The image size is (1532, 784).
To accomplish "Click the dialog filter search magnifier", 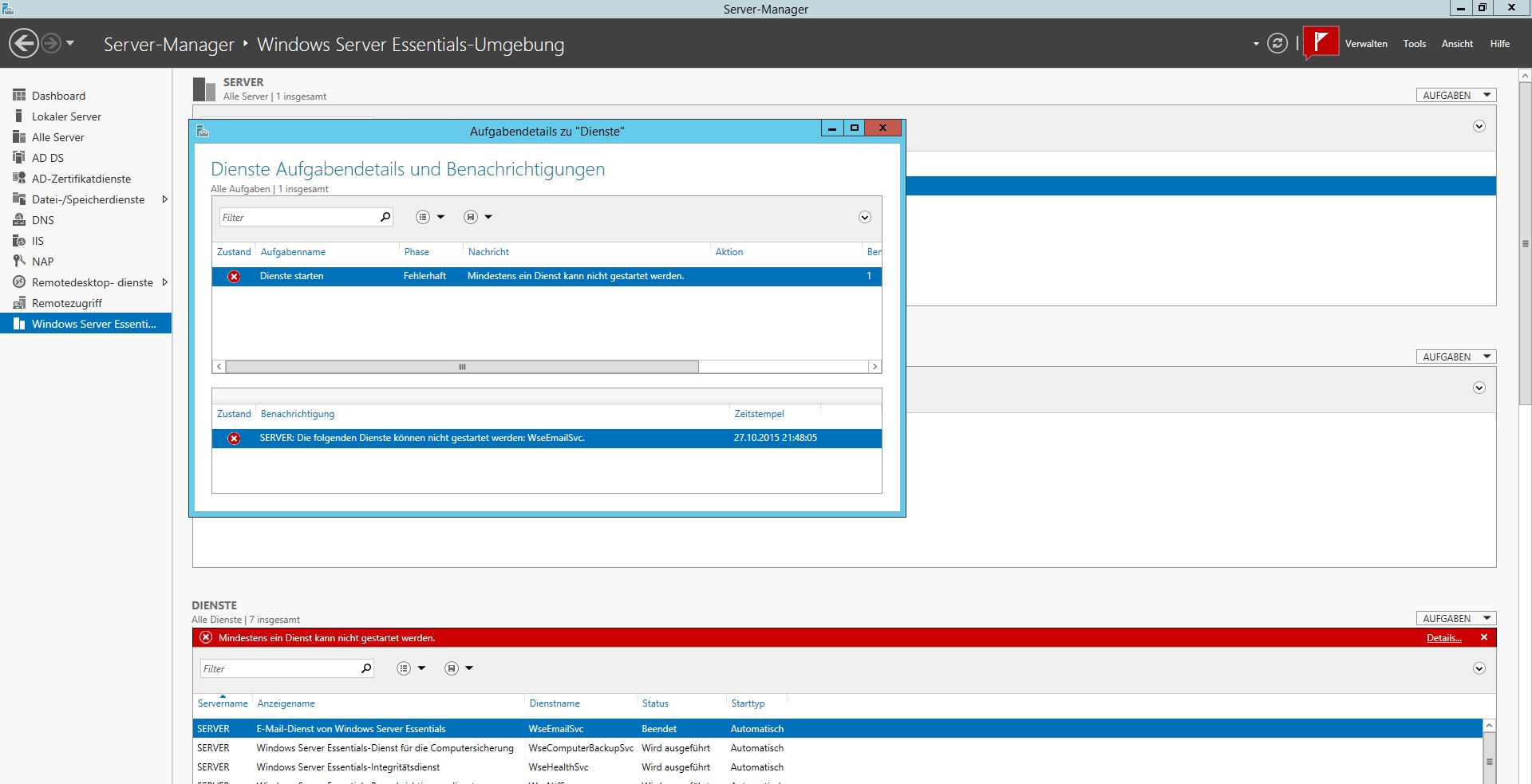I will [385, 217].
